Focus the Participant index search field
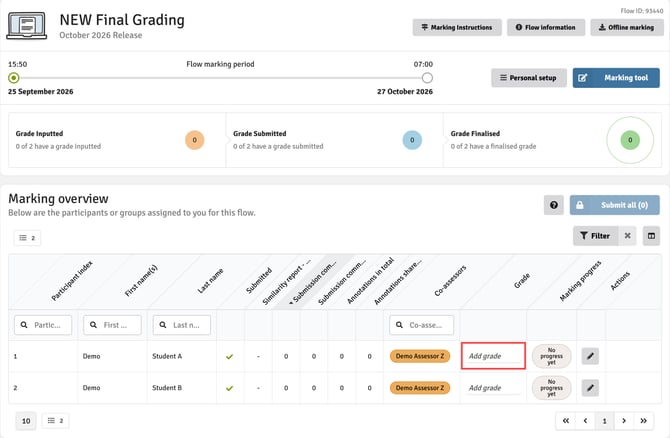670x438 pixels. [x=43, y=325]
